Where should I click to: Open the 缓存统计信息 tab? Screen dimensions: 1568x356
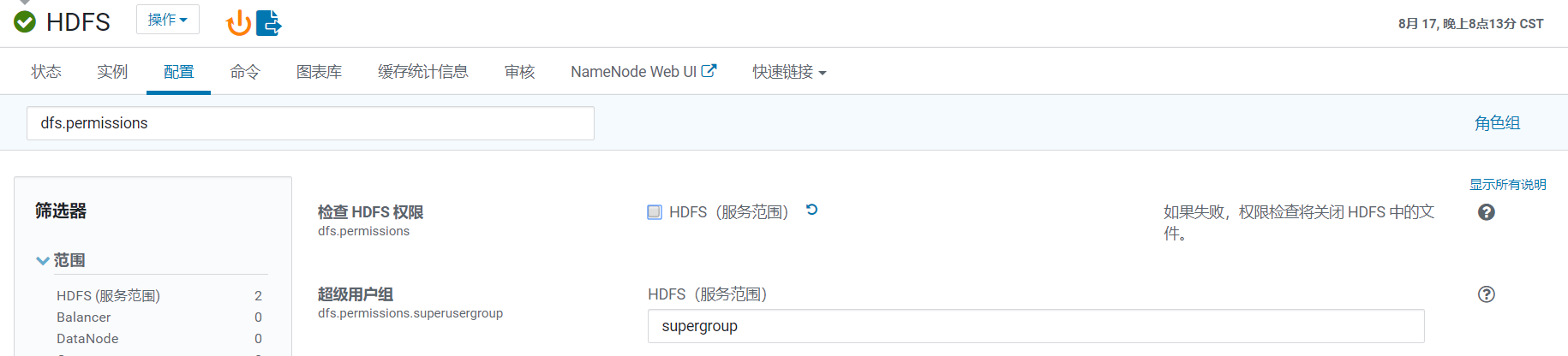(x=423, y=72)
